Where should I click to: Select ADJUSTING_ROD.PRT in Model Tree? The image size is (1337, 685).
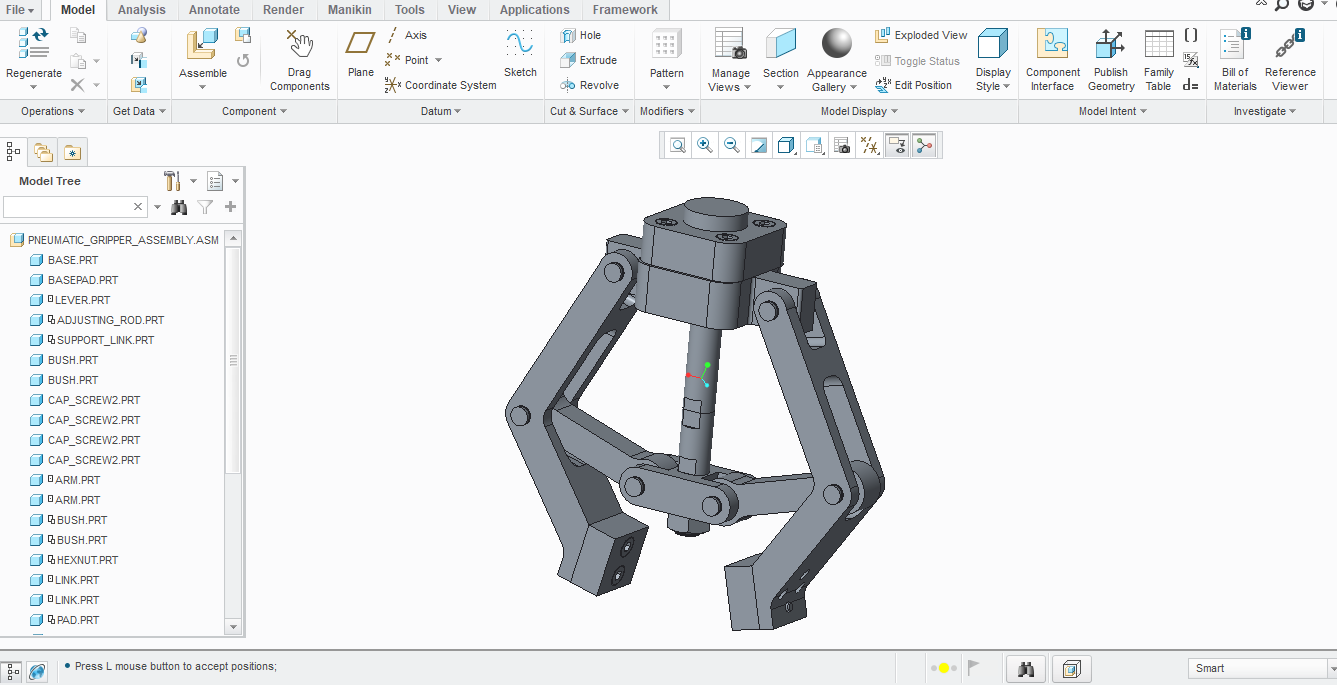[97, 320]
